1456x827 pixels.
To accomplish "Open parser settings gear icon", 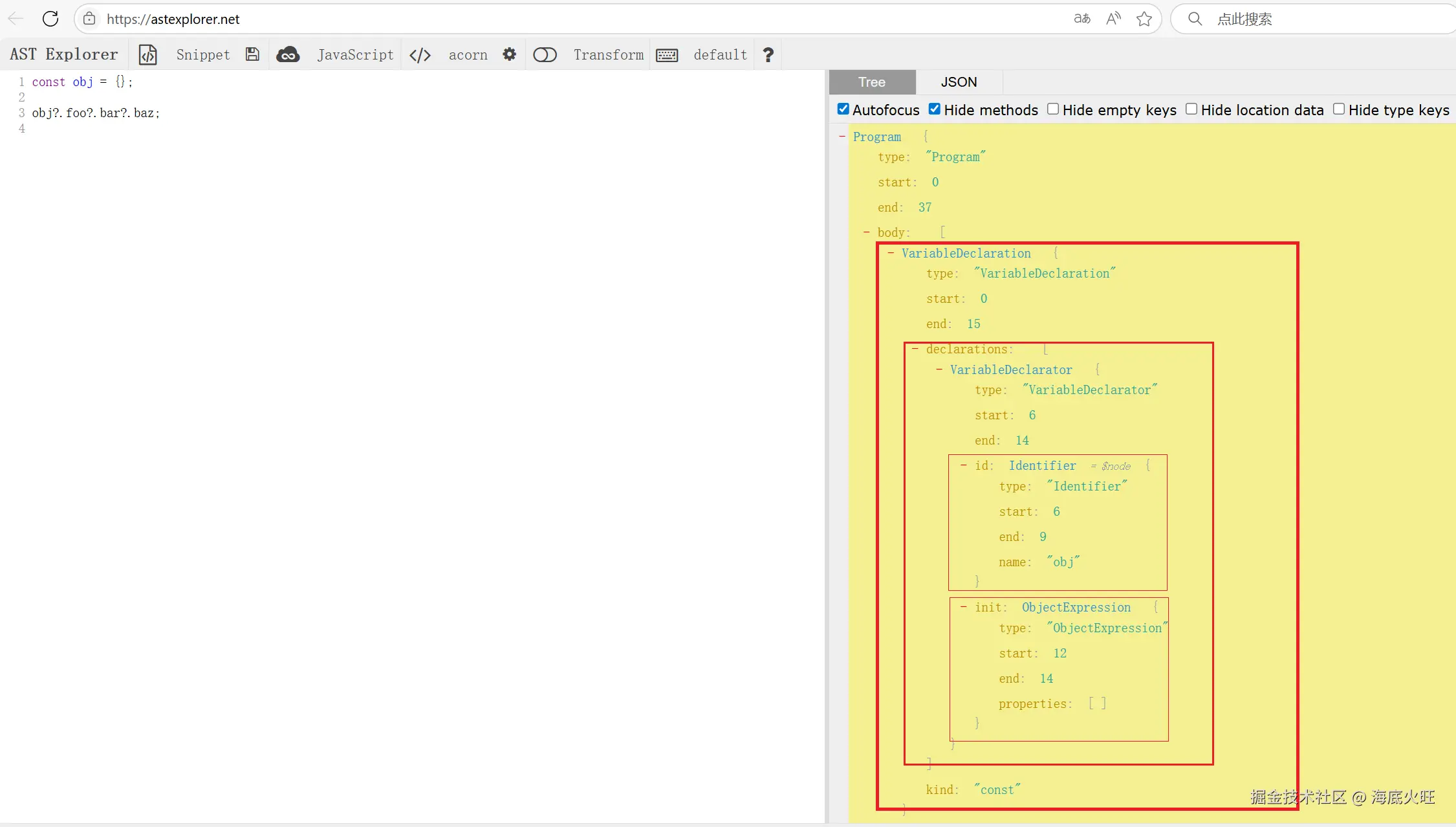I will point(510,54).
